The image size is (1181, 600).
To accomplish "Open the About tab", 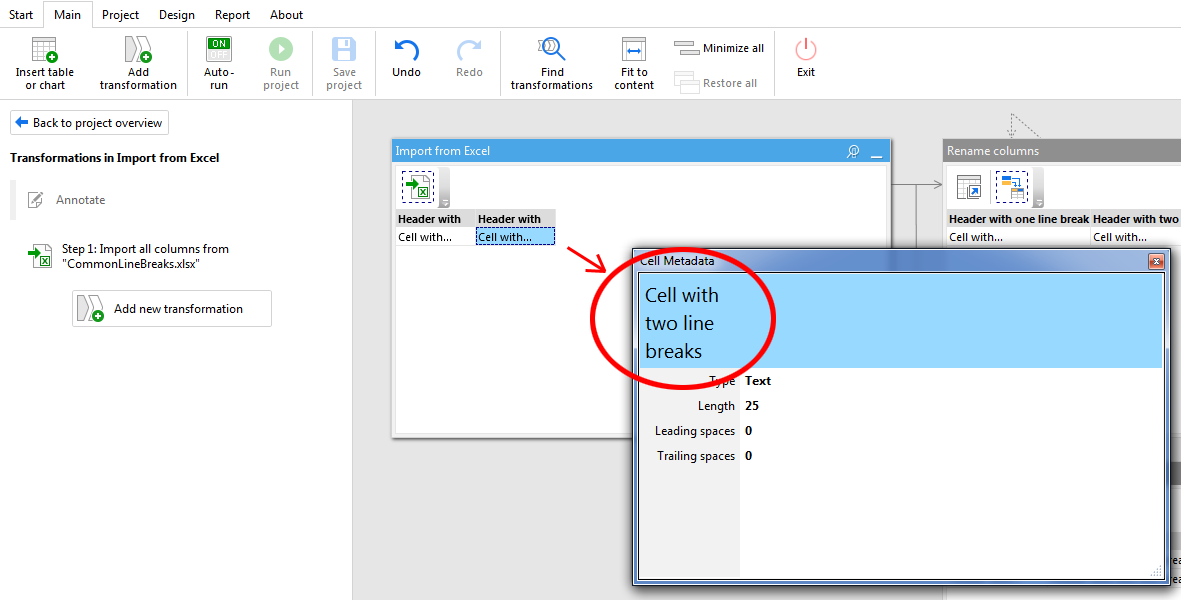I will (x=286, y=14).
